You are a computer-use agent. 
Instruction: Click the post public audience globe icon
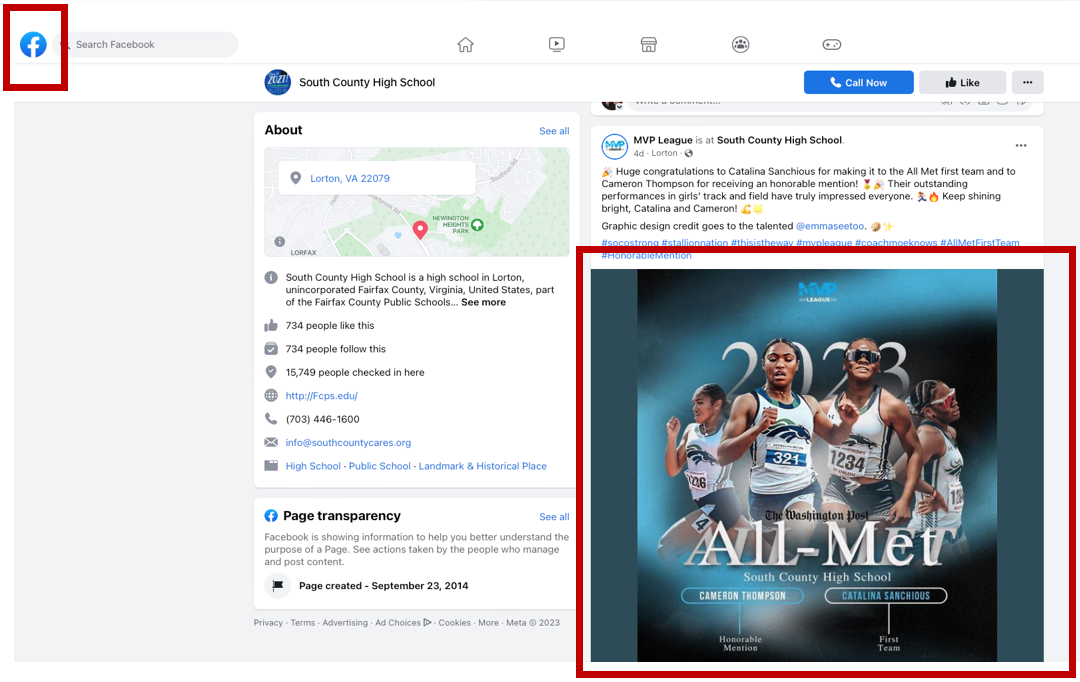coord(689,154)
